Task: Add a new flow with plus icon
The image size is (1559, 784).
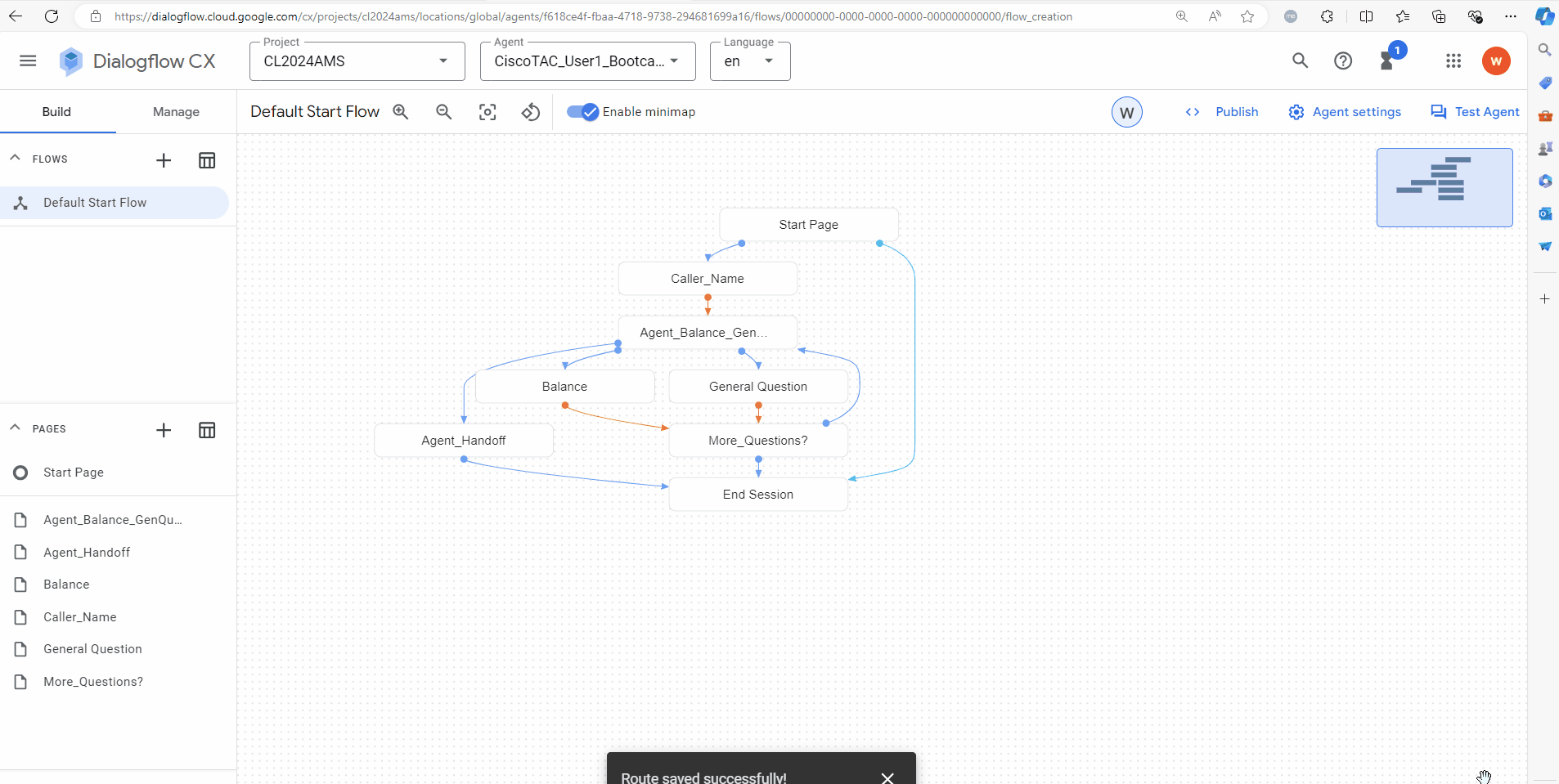Action: click(x=164, y=160)
